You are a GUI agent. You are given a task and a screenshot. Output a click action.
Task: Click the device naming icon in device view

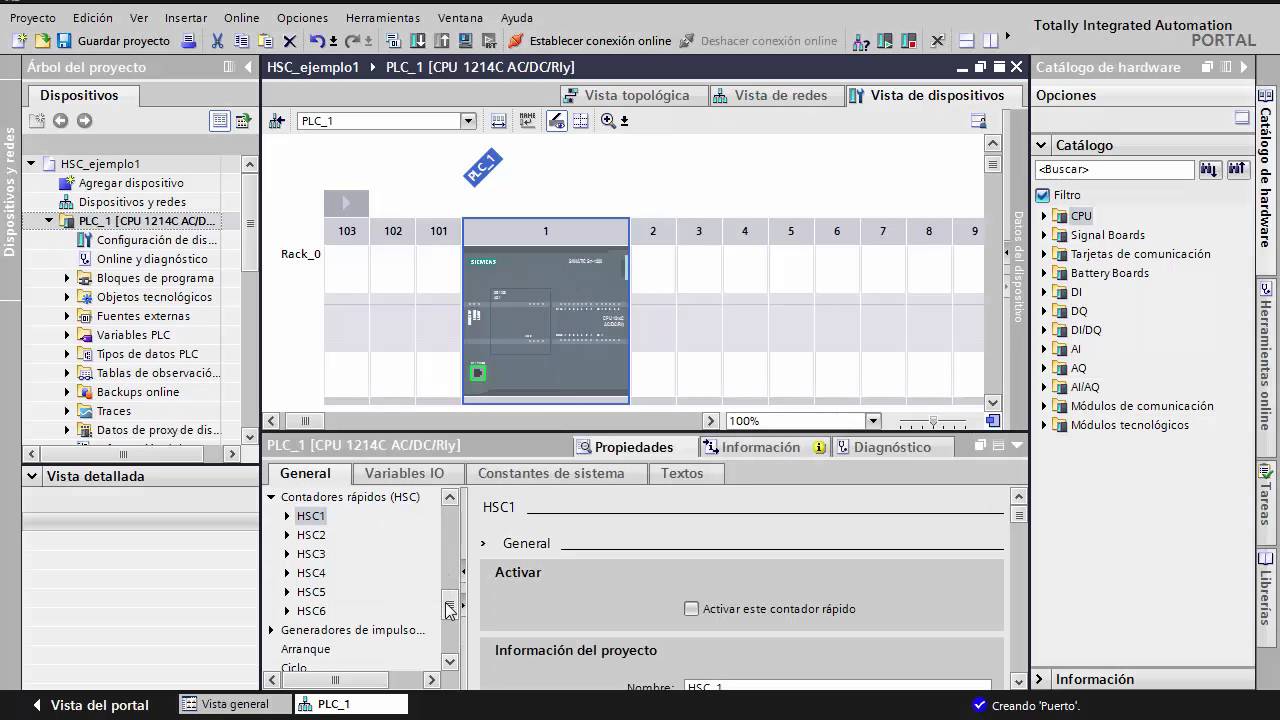(x=527, y=121)
